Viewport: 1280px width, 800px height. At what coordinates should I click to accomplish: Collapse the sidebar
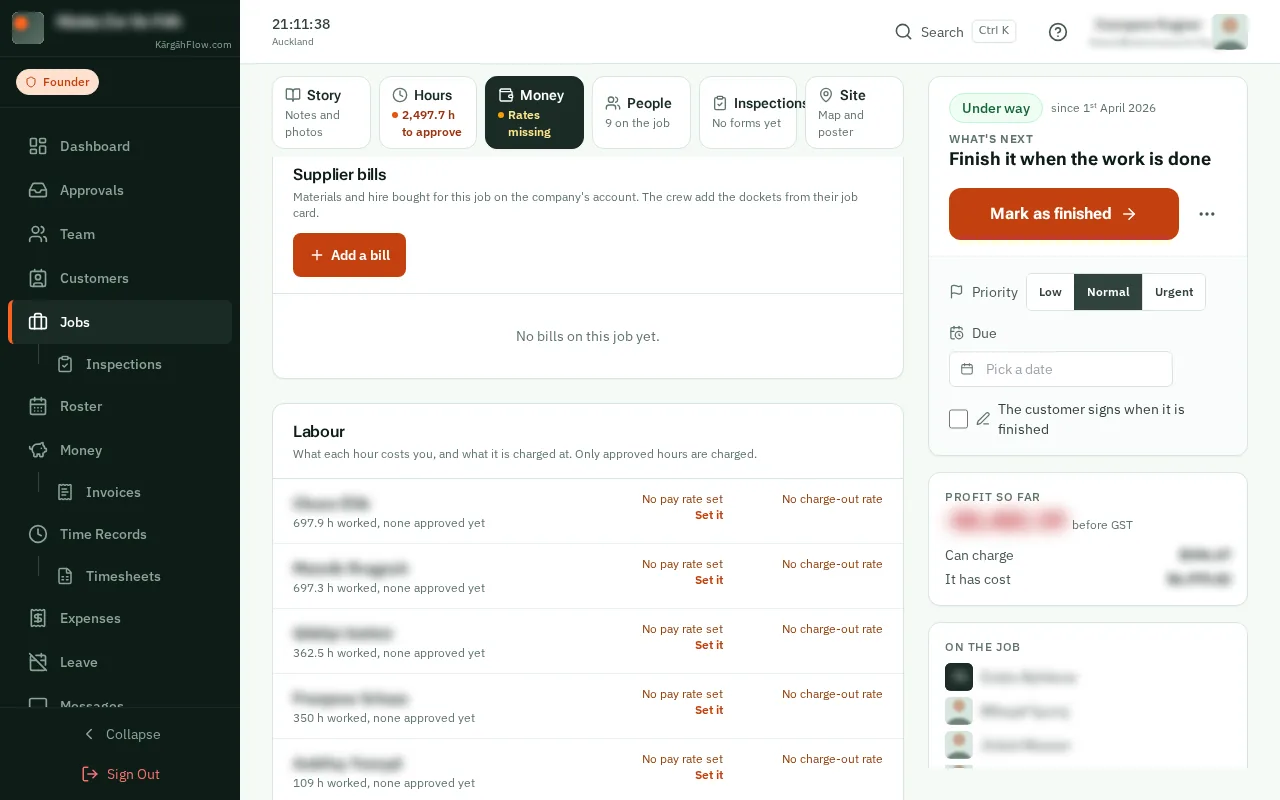tap(120, 734)
